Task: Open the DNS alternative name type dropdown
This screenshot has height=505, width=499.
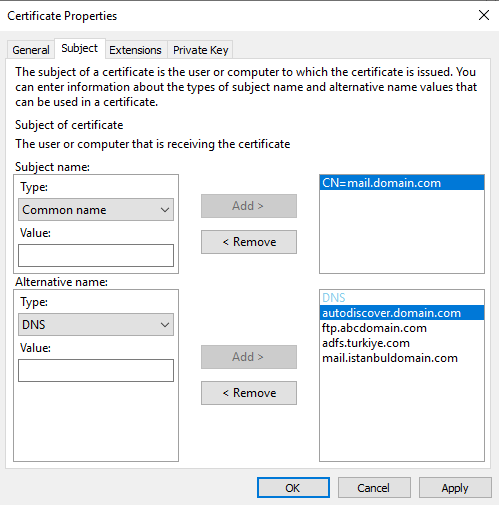Action: point(96,324)
